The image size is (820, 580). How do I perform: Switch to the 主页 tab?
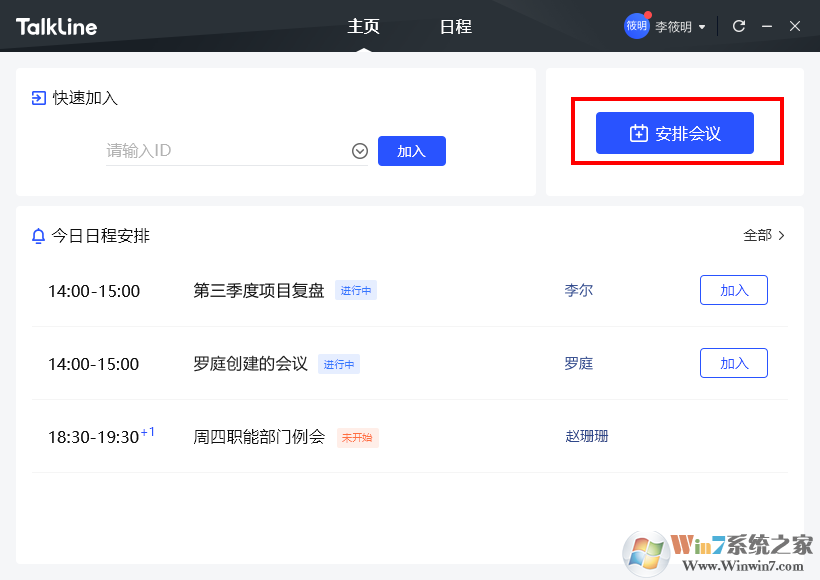tap(363, 27)
